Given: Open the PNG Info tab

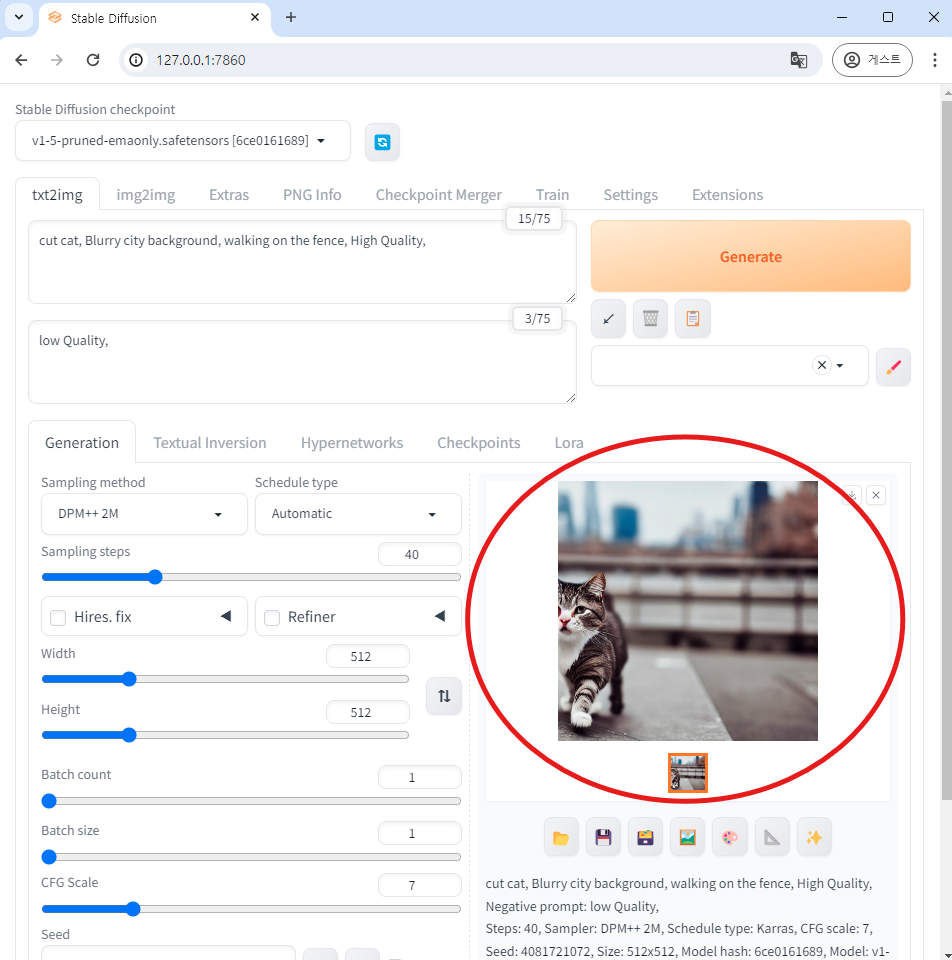Looking at the screenshot, I should click(312, 195).
